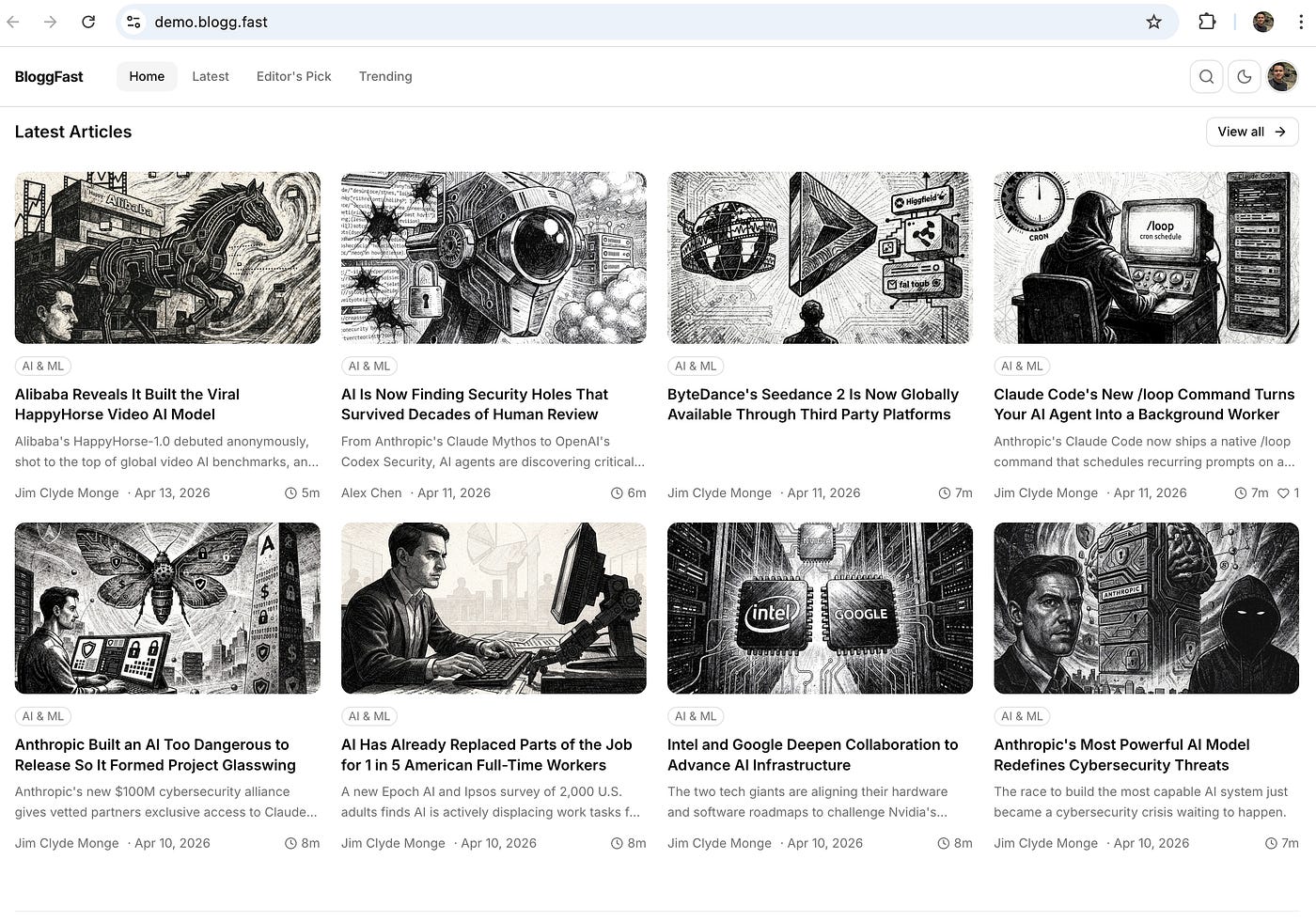Open the ByteDance Seedance 2 article thumbnail
This screenshot has width=1316, height=922.
click(x=819, y=258)
